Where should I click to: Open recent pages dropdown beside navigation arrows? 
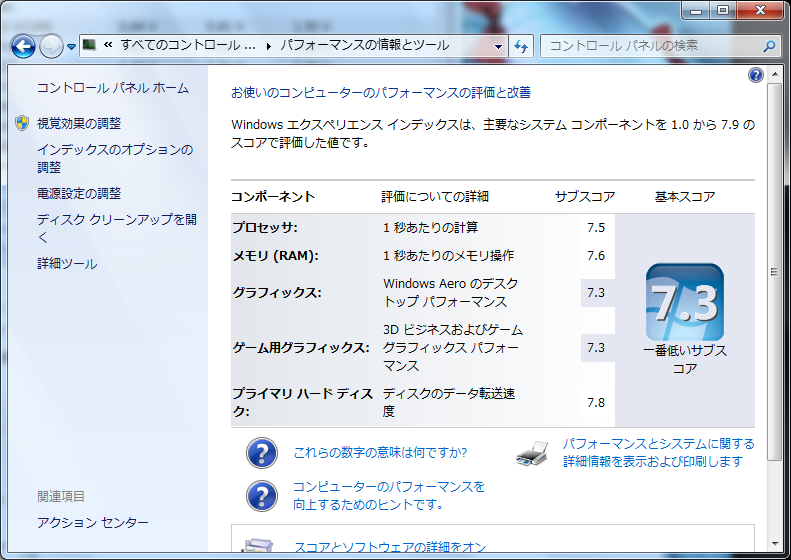(71, 46)
